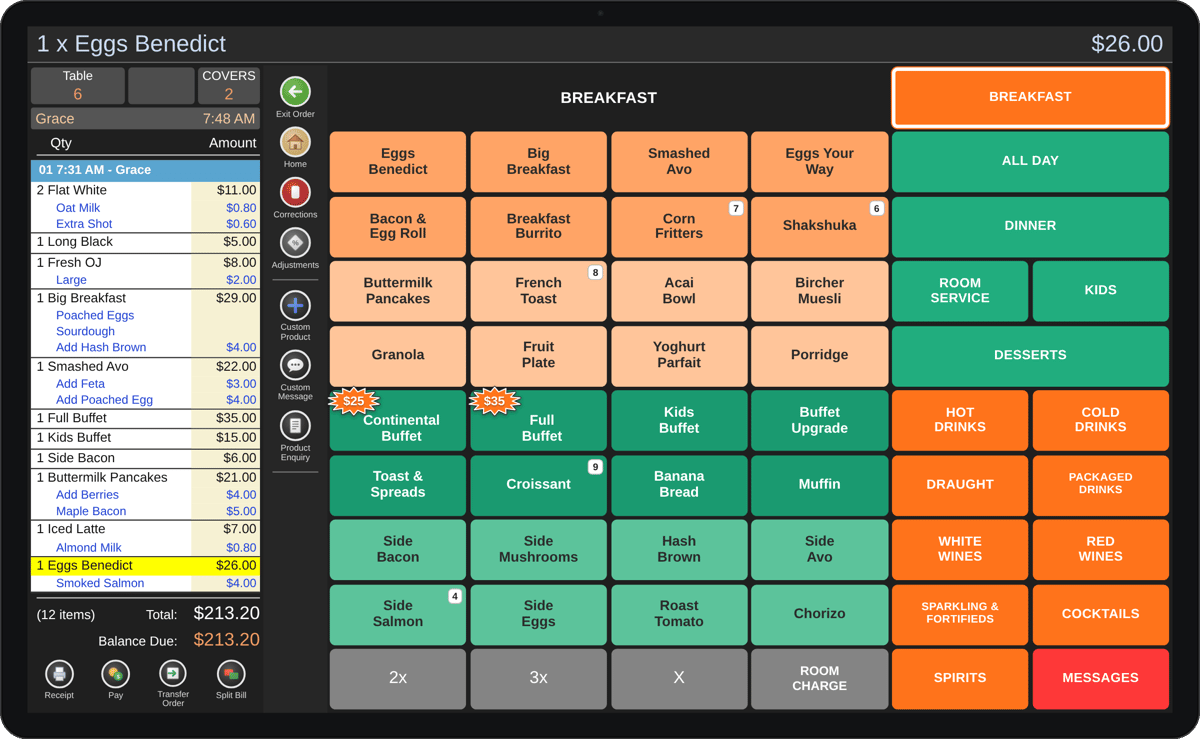This screenshot has width=1200, height=739.
Task: Add Full Buffet button
Action: point(538,420)
